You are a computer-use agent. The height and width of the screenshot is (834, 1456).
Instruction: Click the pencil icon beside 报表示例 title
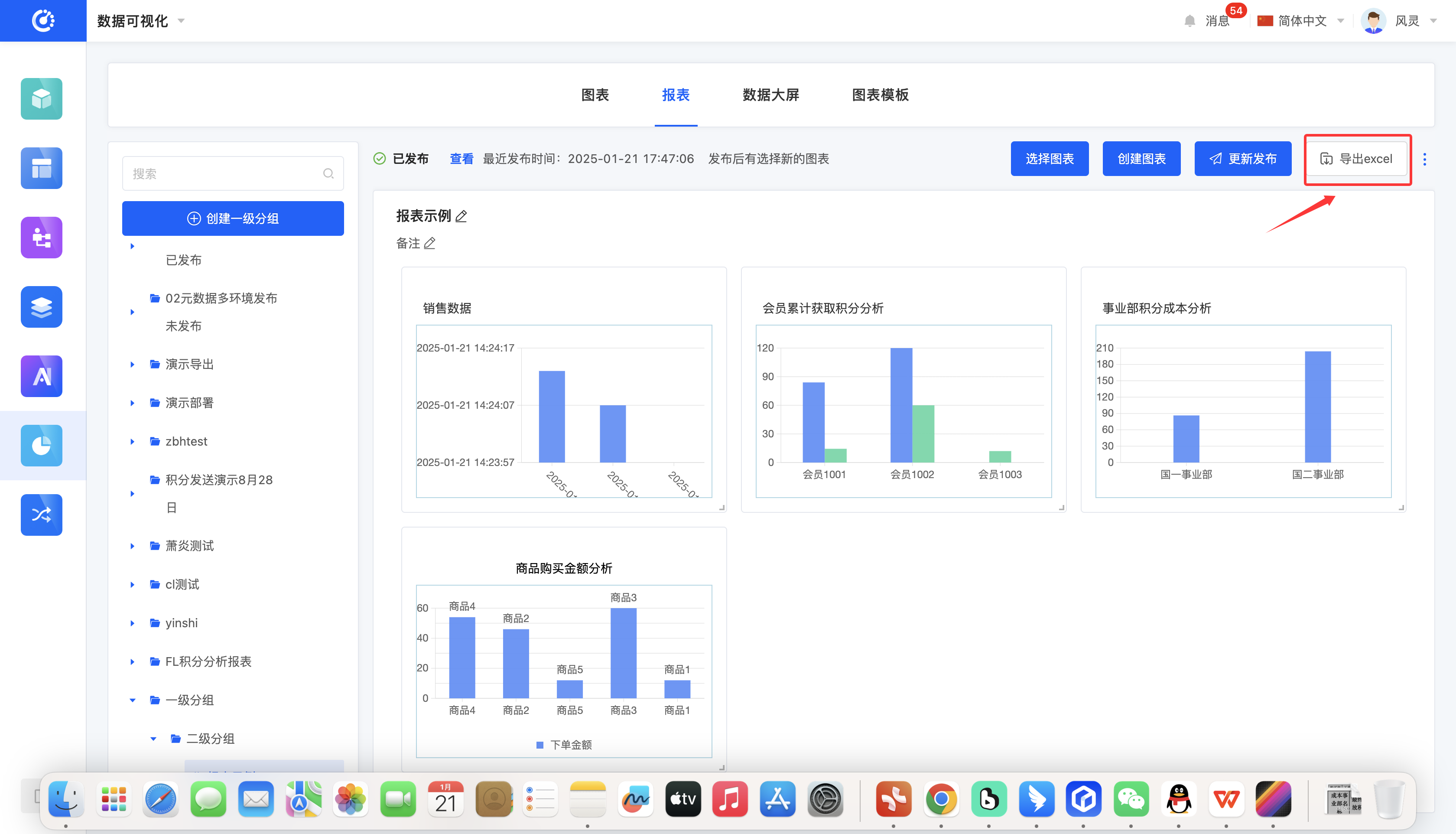(461, 217)
